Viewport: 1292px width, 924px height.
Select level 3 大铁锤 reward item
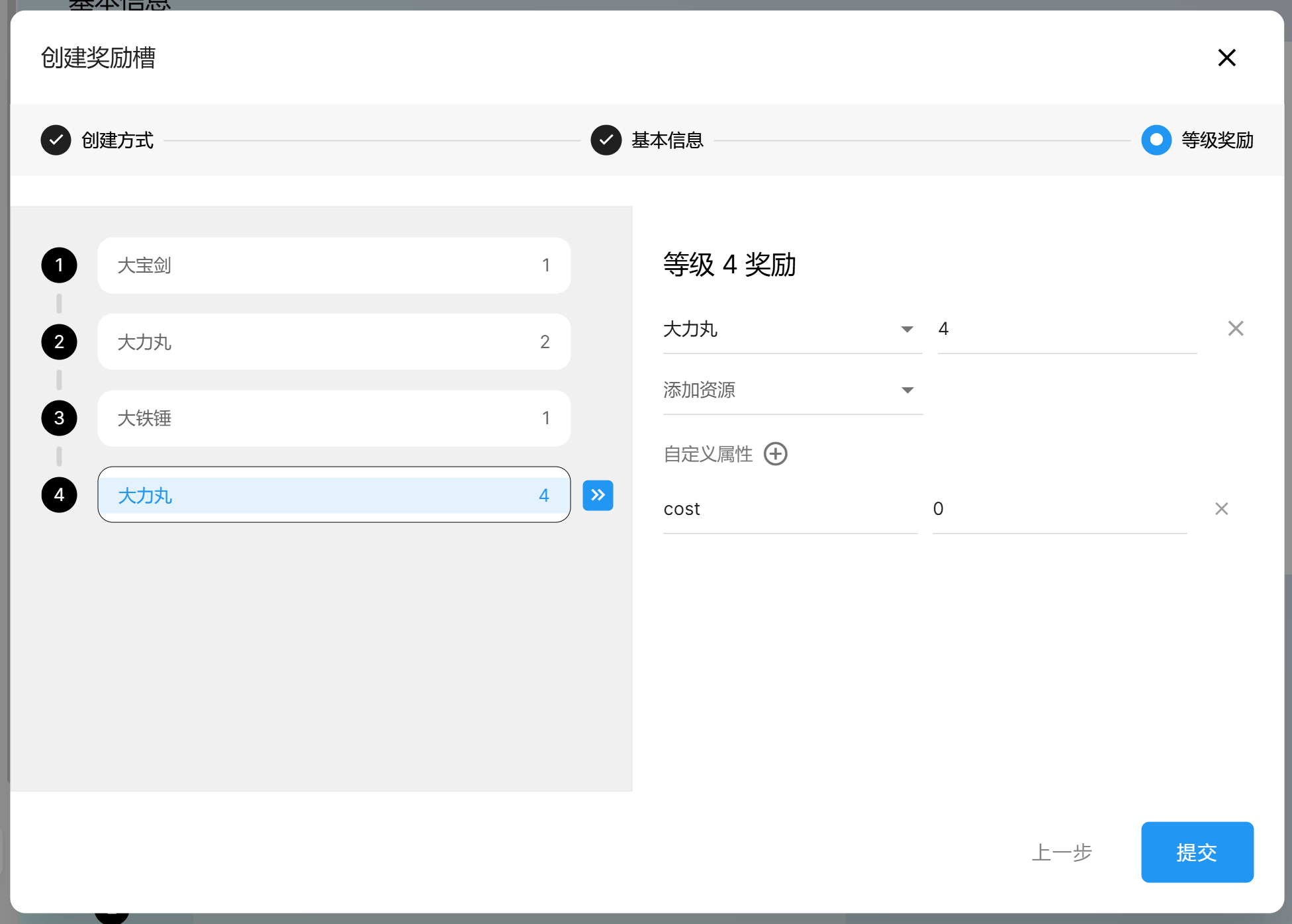(334, 418)
